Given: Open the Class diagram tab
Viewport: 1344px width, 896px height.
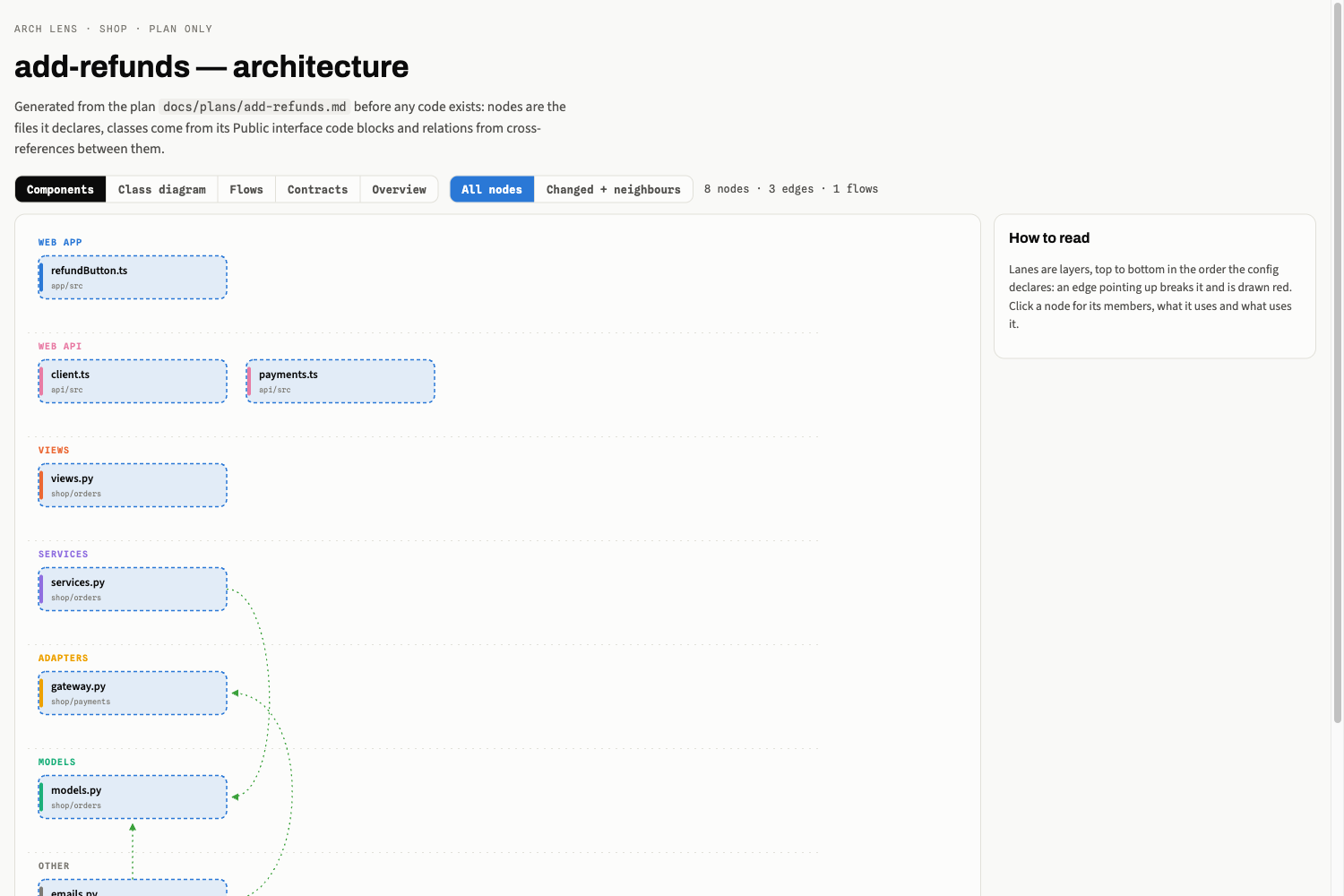Looking at the screenshot, I should (x=162, y=189).
